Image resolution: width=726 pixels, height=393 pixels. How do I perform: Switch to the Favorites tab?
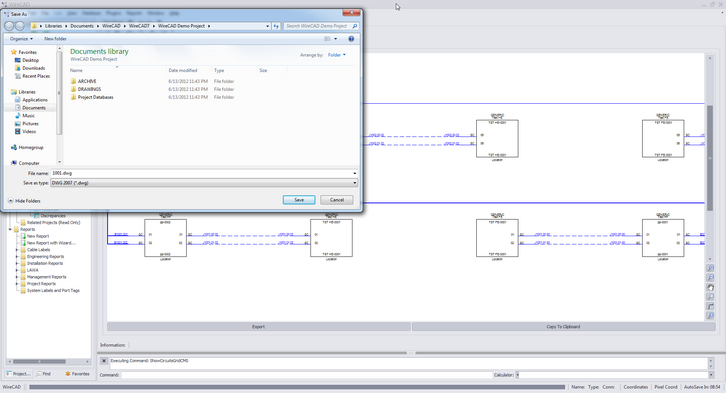pyautogui.click(x=77, y=374)
